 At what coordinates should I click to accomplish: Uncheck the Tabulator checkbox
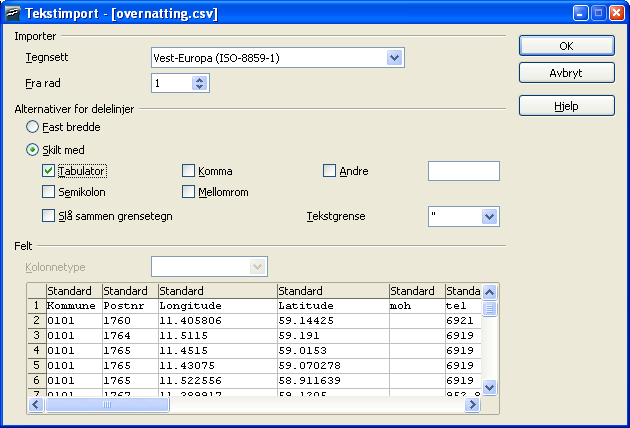tap(49, 171)
